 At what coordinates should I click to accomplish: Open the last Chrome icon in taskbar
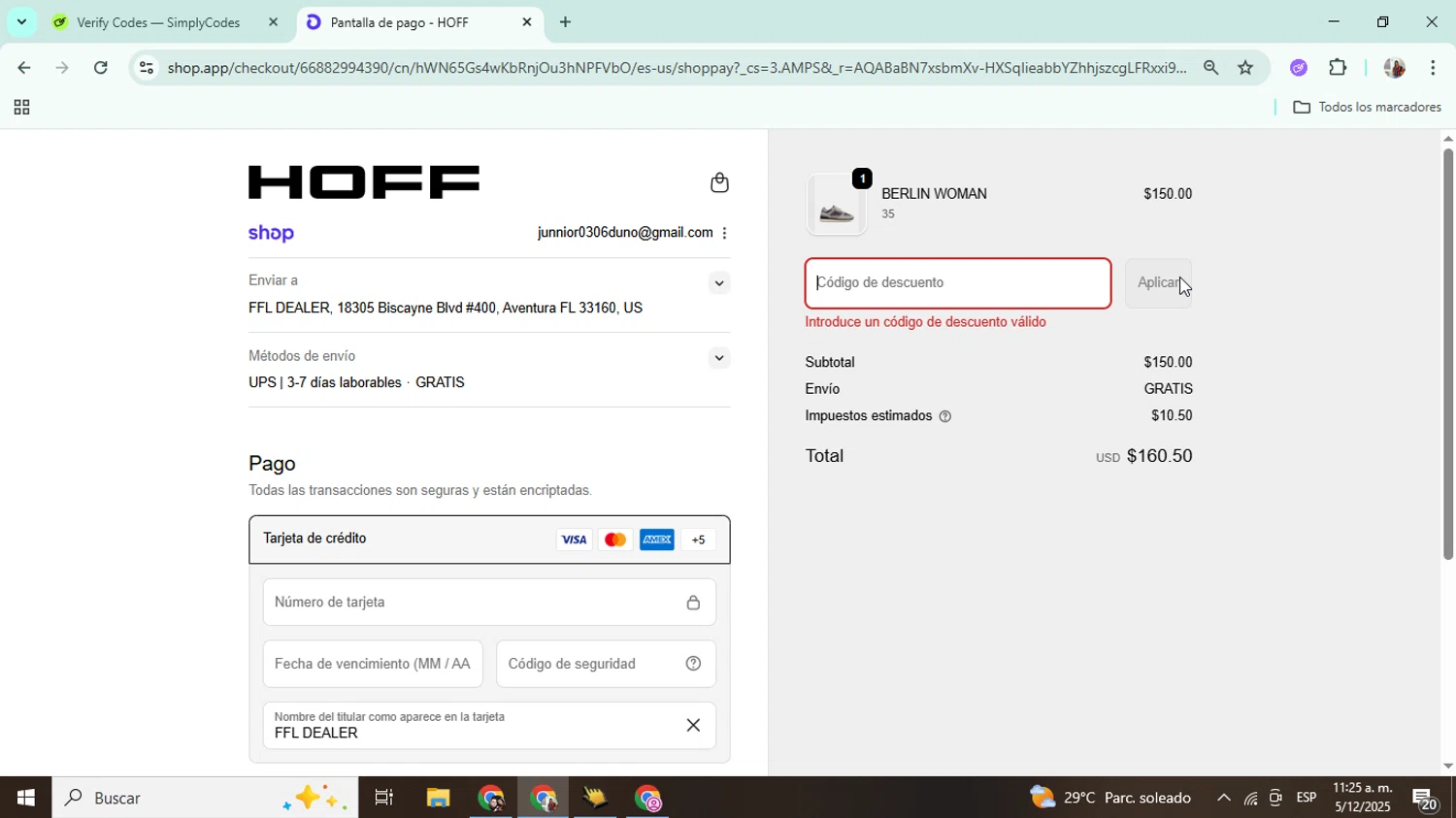tap(648, 799)
